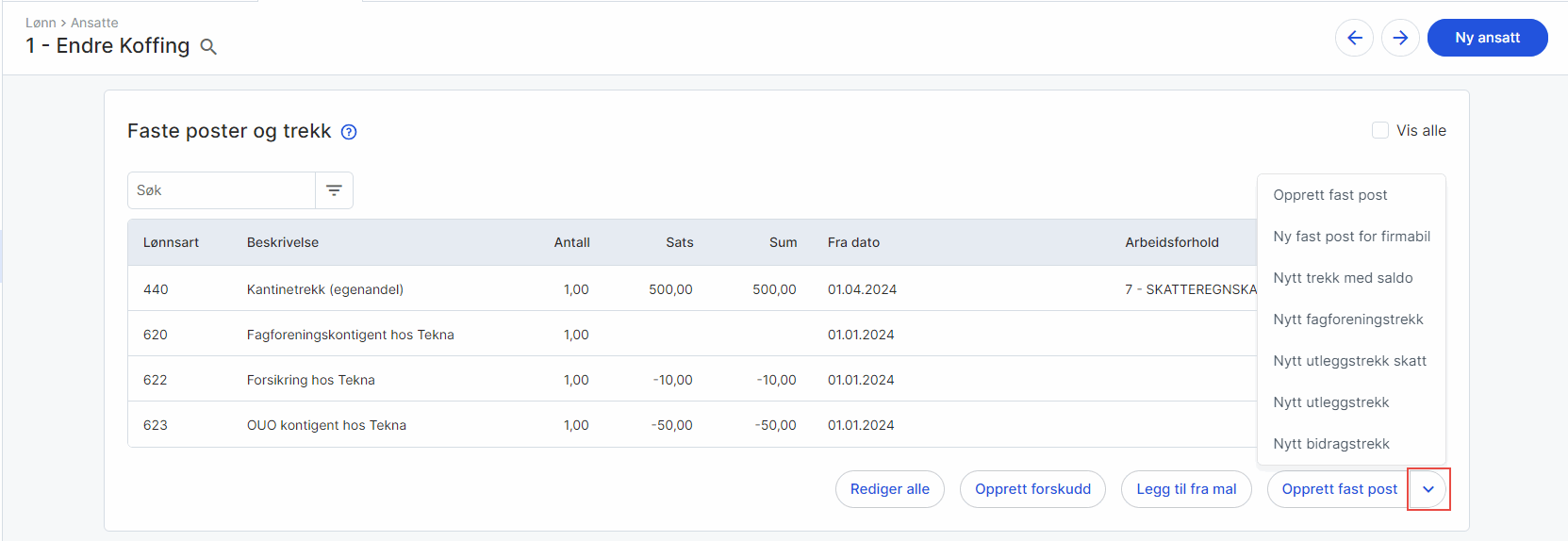Click Legg til fra mal button
This screenshot has height=541, width=1568.
(1186, 489)
